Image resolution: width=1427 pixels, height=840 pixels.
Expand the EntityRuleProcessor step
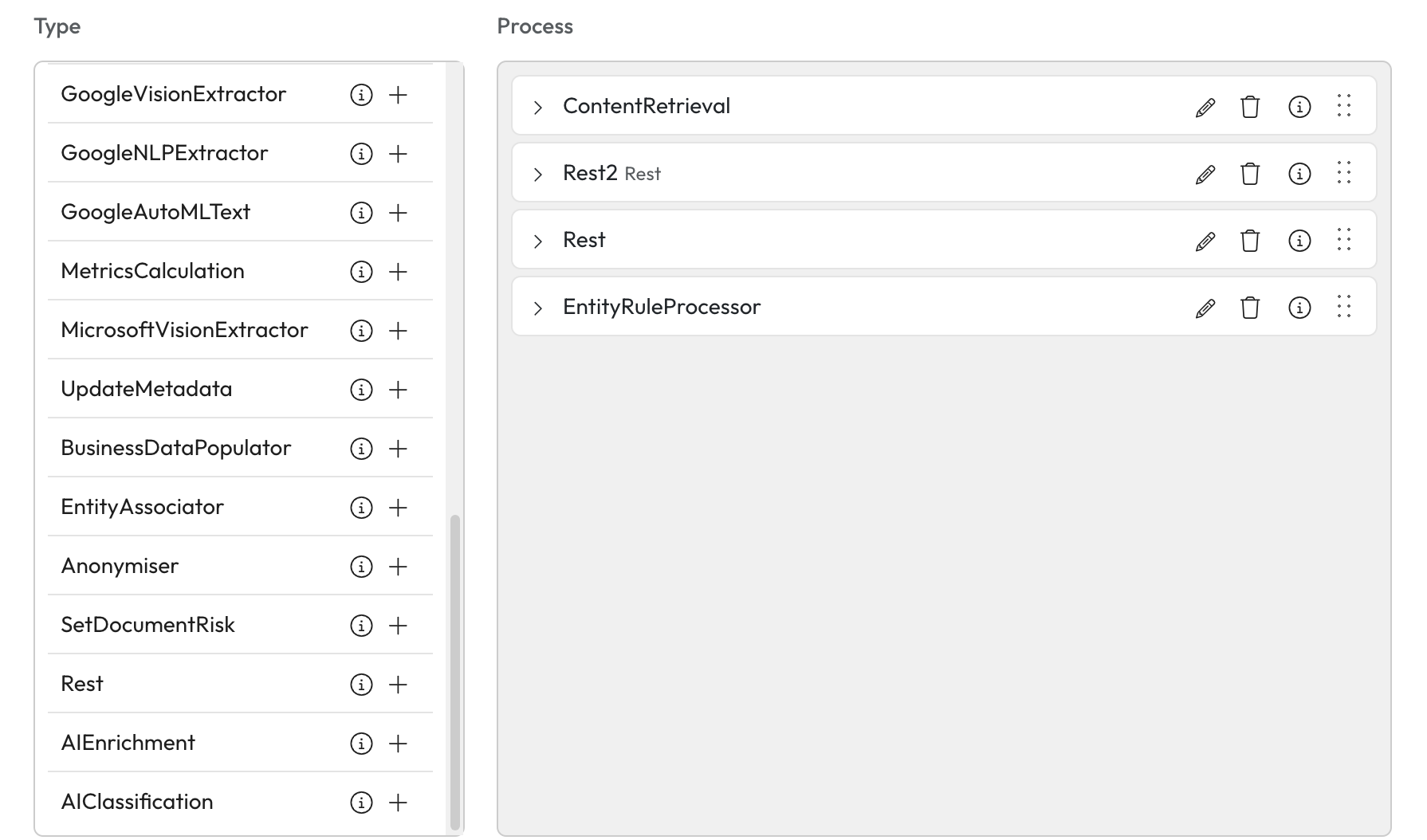538,308
